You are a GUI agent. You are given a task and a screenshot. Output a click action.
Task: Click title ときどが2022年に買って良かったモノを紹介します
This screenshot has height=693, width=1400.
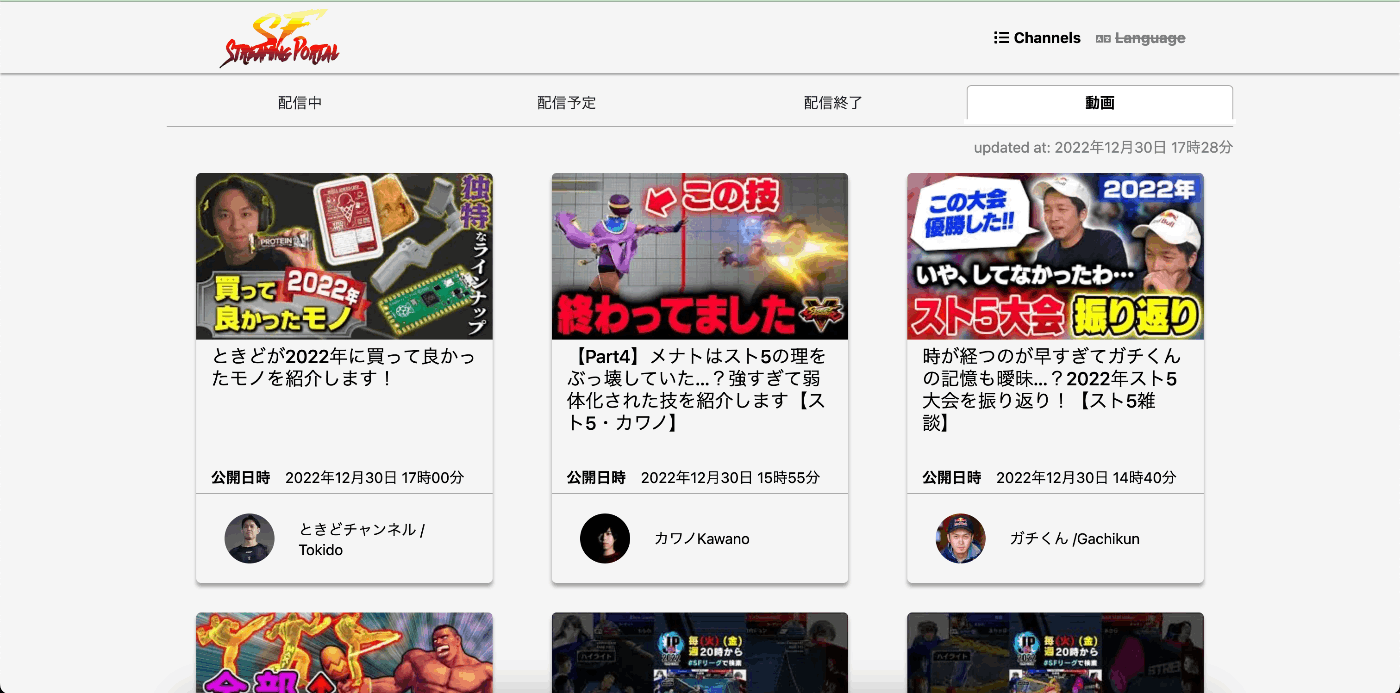coord(344,367)
